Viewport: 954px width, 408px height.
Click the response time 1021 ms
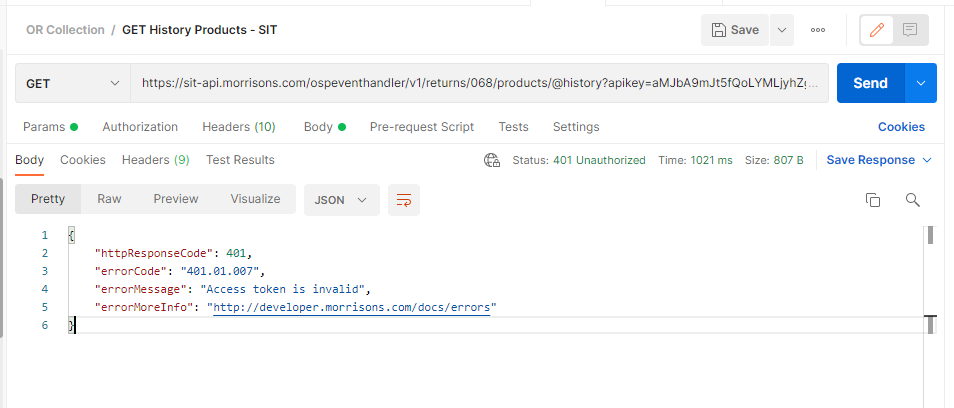pos(711,161)
